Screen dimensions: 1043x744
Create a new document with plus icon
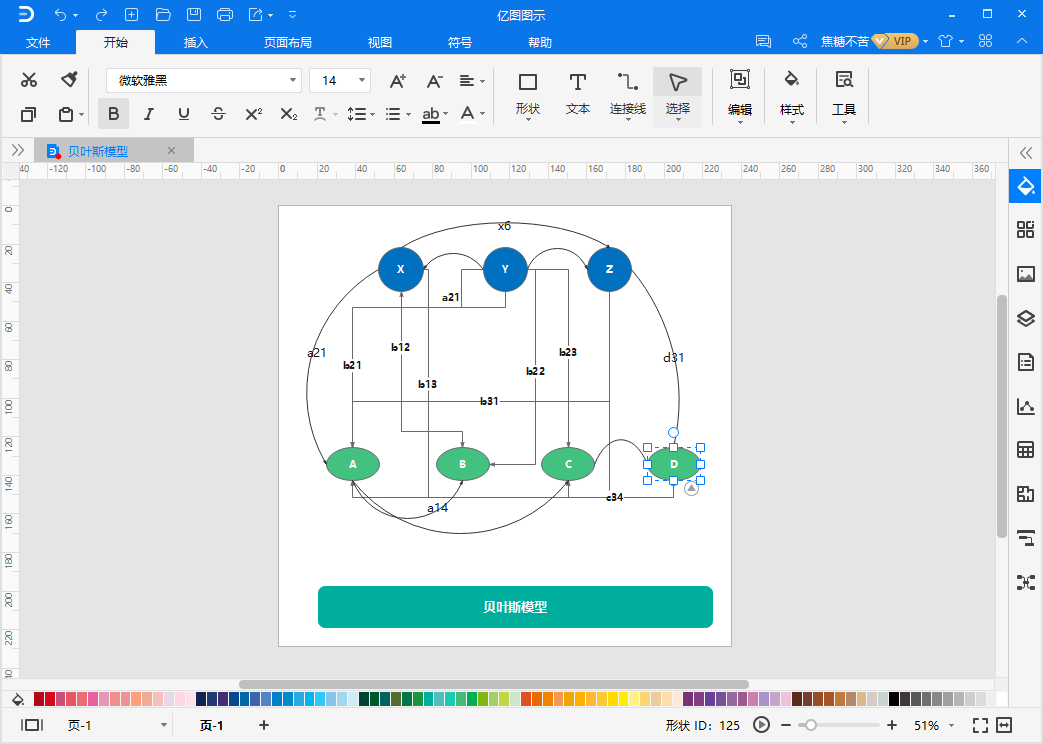click(x=132, y=15)
